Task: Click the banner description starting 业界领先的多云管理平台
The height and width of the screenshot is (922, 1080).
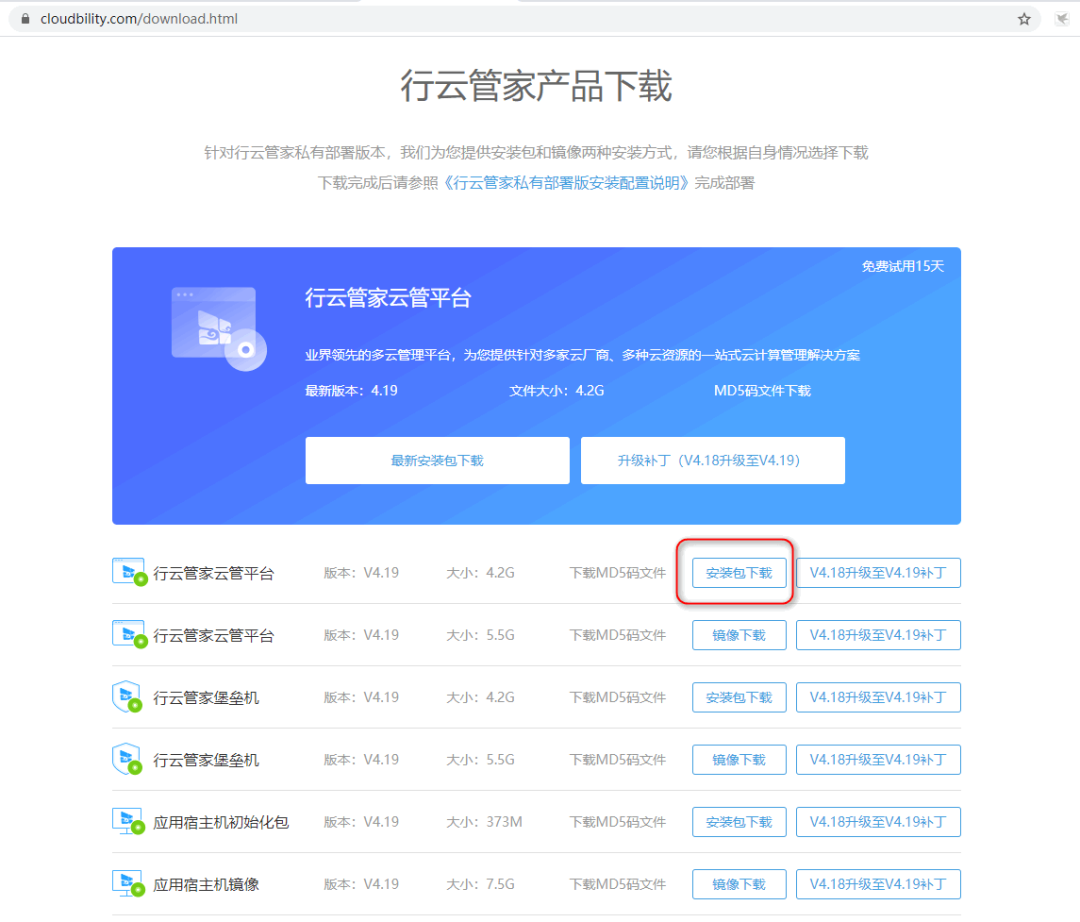Action: (x=583, y=355)
